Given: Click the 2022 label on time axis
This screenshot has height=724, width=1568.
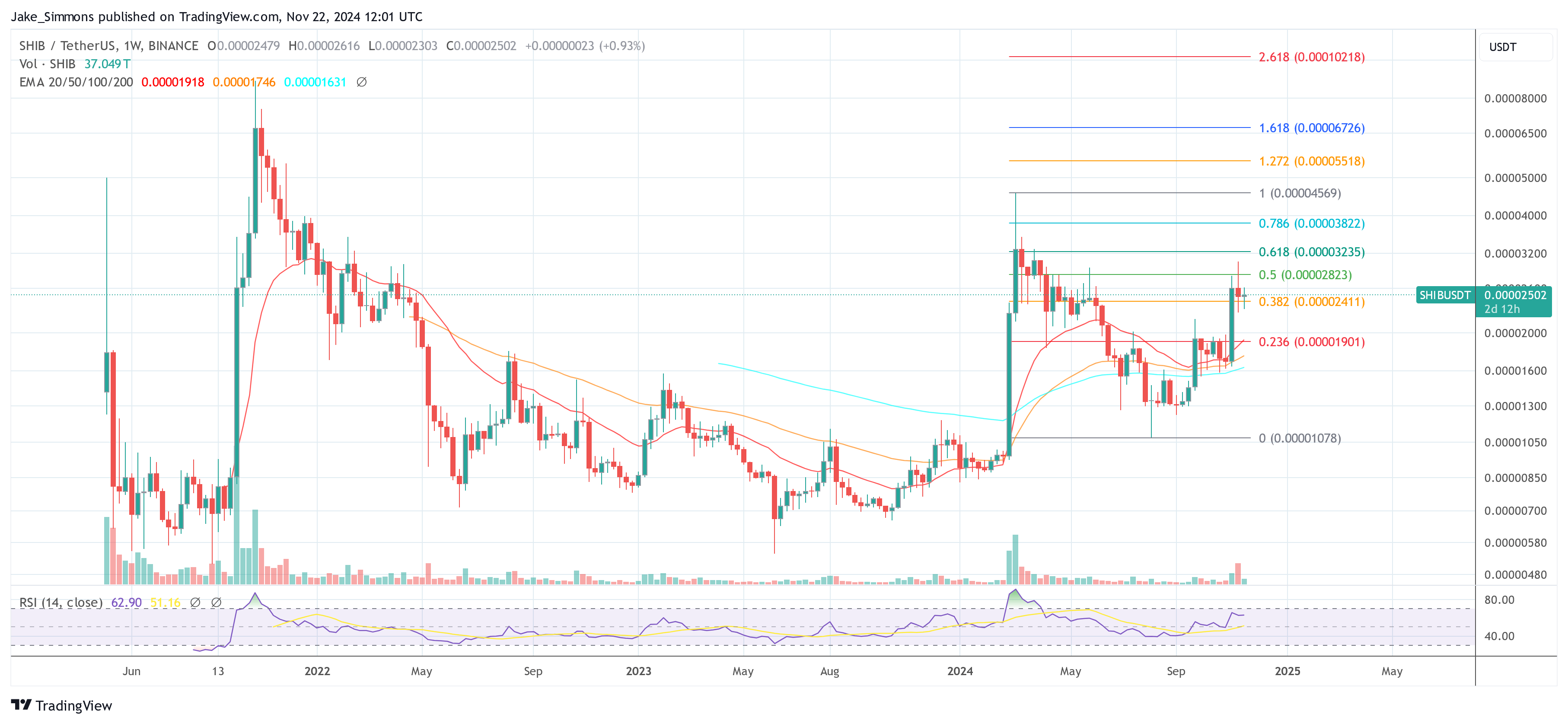Looking at the screenshot, I should (317, 671).
